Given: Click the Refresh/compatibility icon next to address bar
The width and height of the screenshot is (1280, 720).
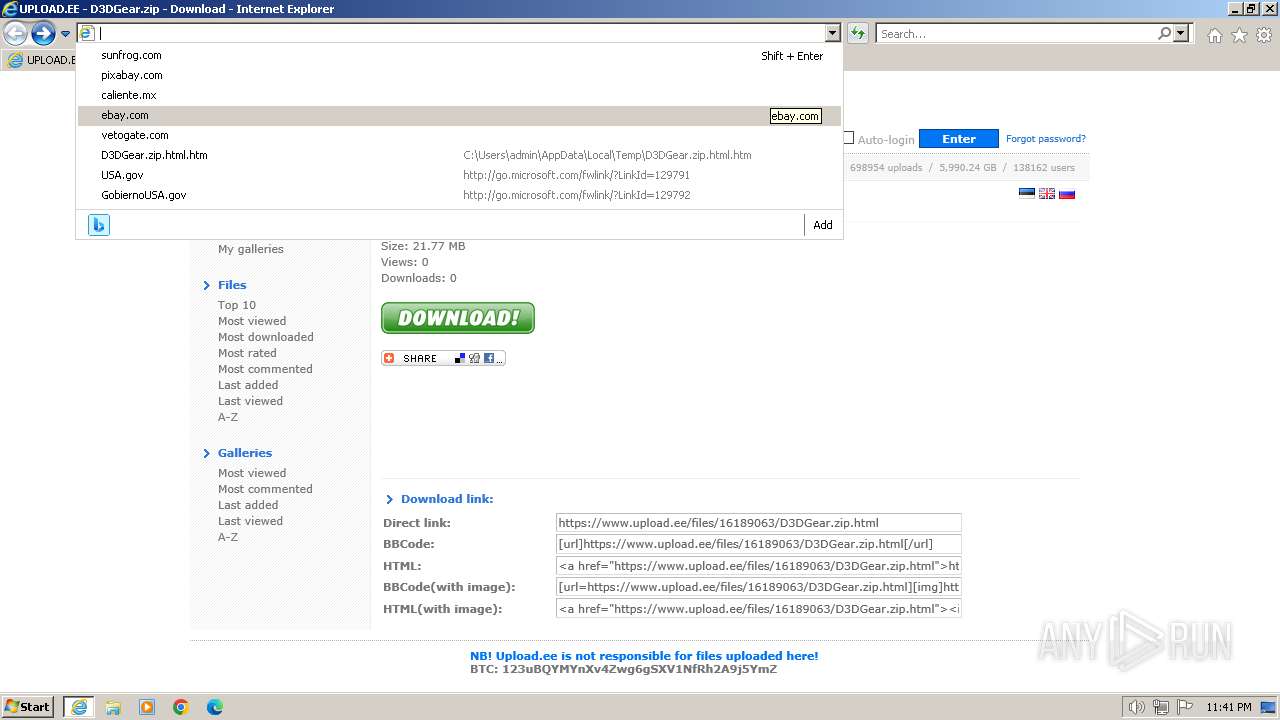Looking at the screenshot, I should point(858,34).
